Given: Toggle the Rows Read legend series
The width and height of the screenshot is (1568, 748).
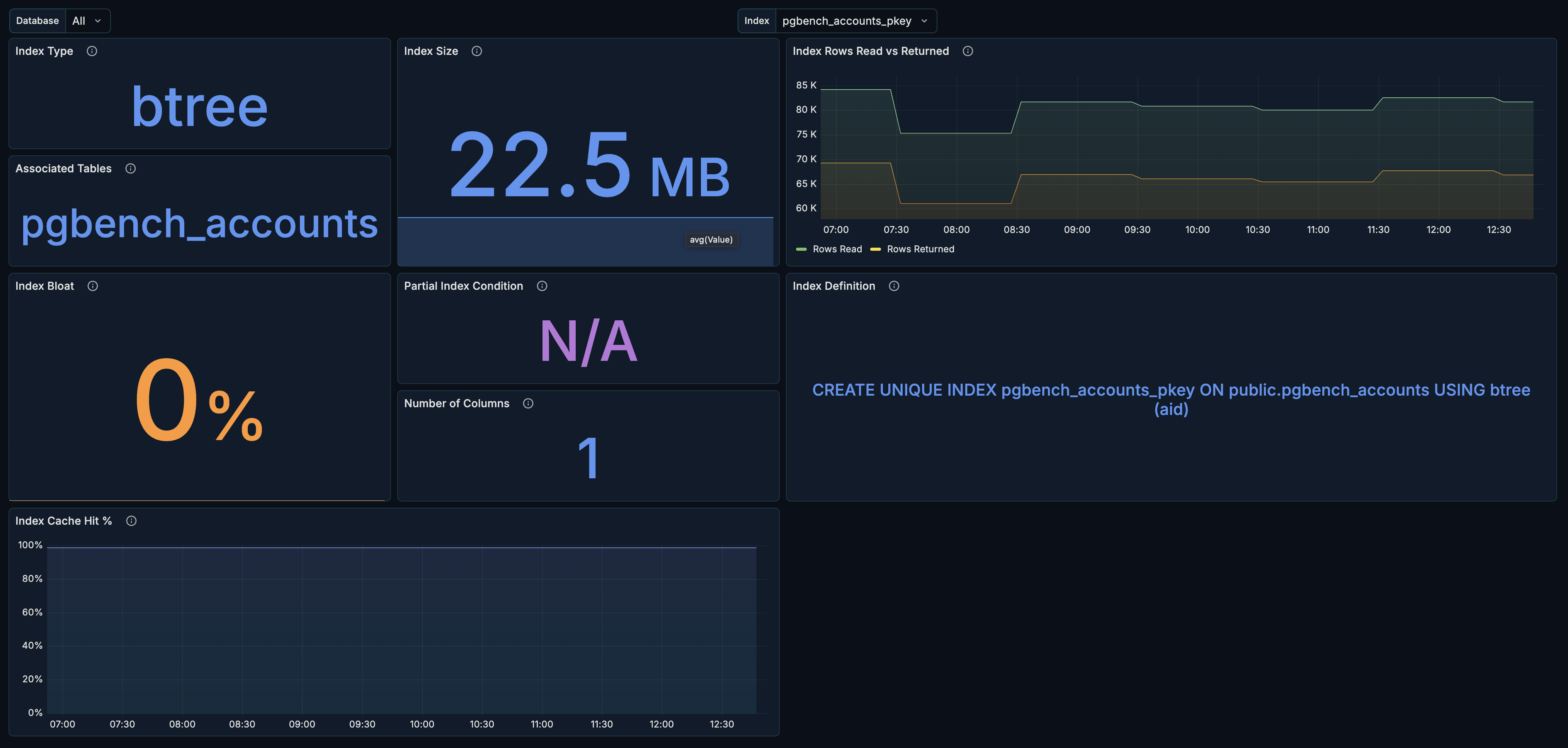Looking at the screenshot, I should pos(837,249).
